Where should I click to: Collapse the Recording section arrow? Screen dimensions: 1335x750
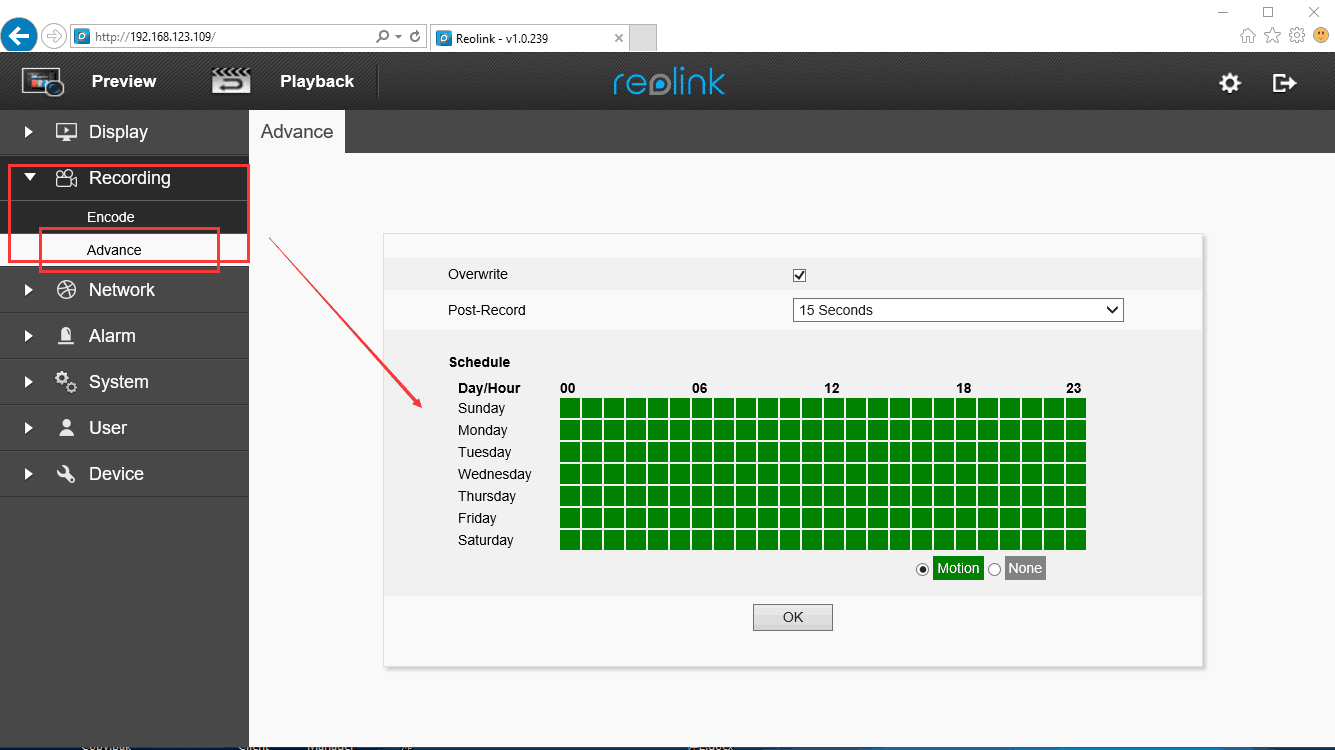click(29, 178)
